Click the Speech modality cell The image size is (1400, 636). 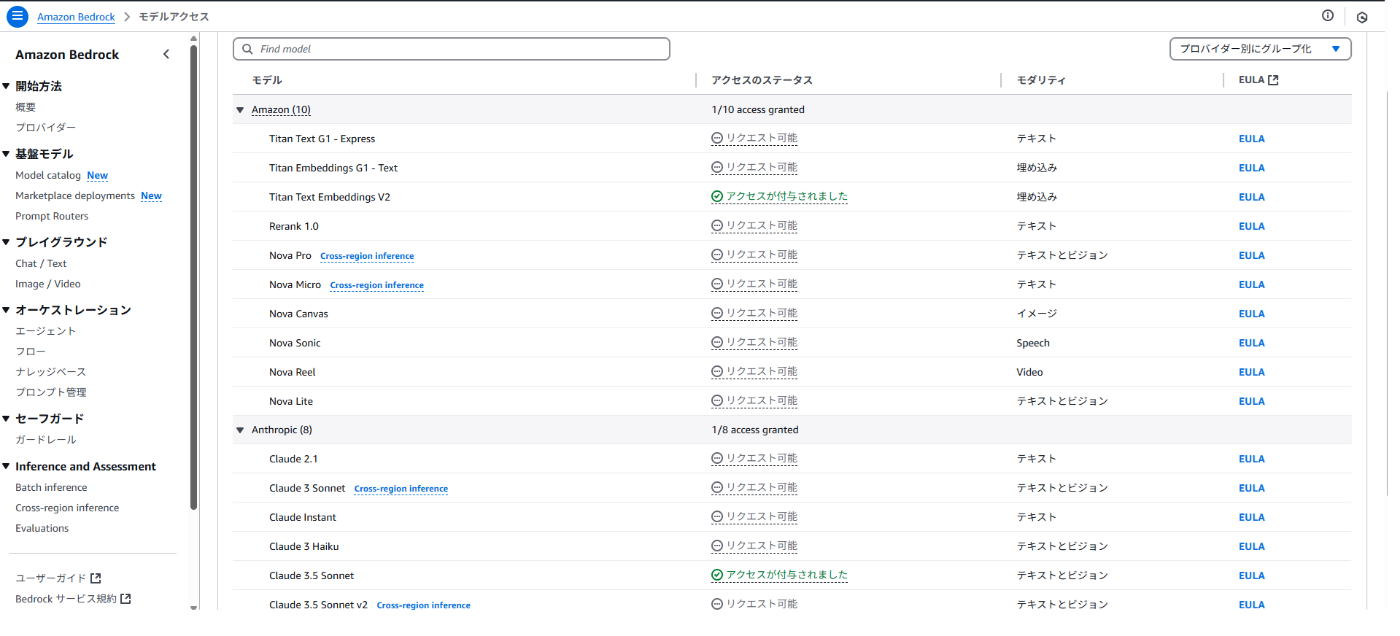[1033, 343]
